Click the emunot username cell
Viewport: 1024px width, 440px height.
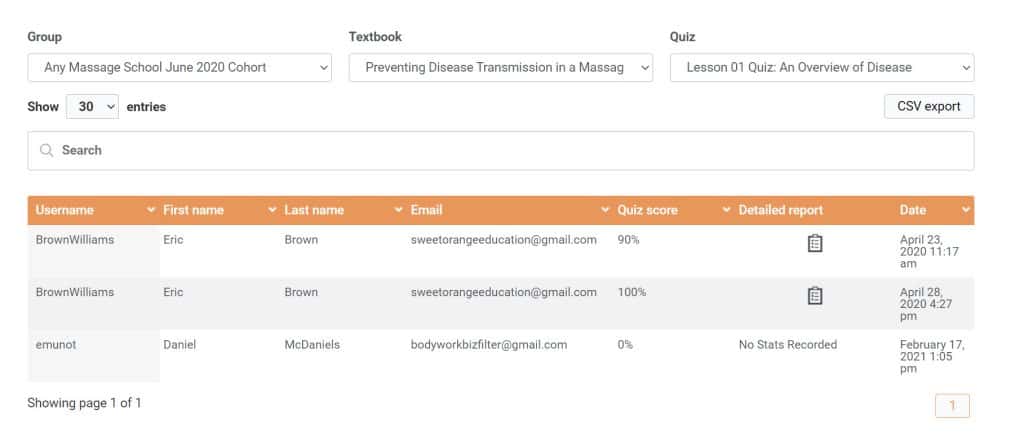tap(55, 345)
